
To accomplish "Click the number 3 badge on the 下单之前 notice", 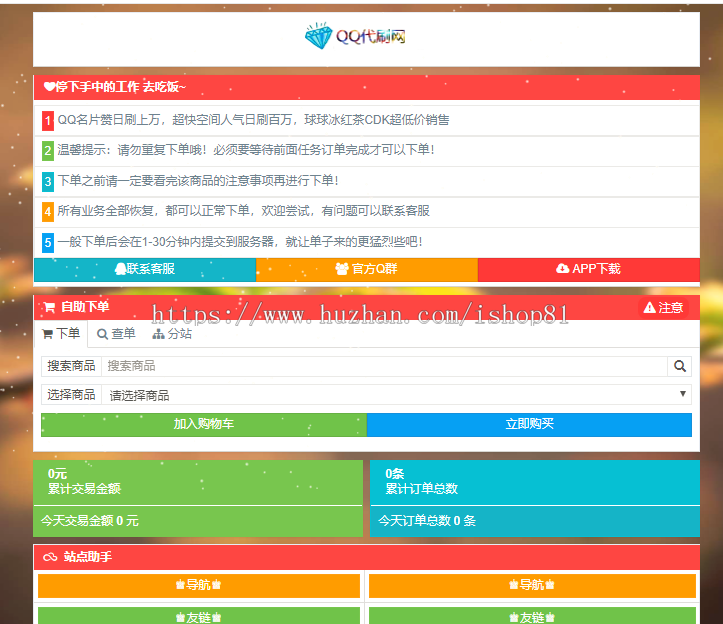I will point(48,182).
